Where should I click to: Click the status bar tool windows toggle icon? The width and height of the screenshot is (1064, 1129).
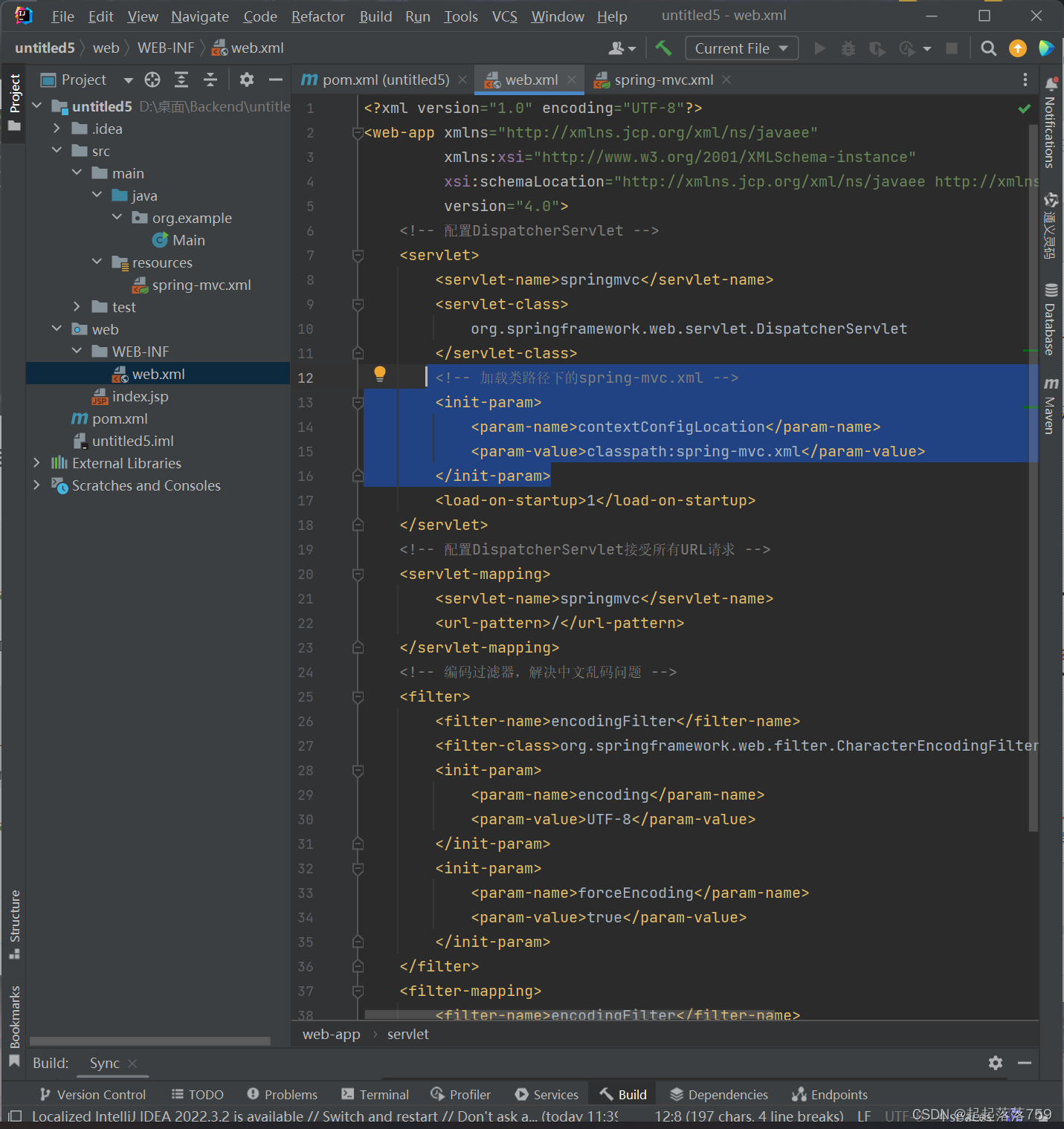pyautogui.click(x=14, y=1116)
